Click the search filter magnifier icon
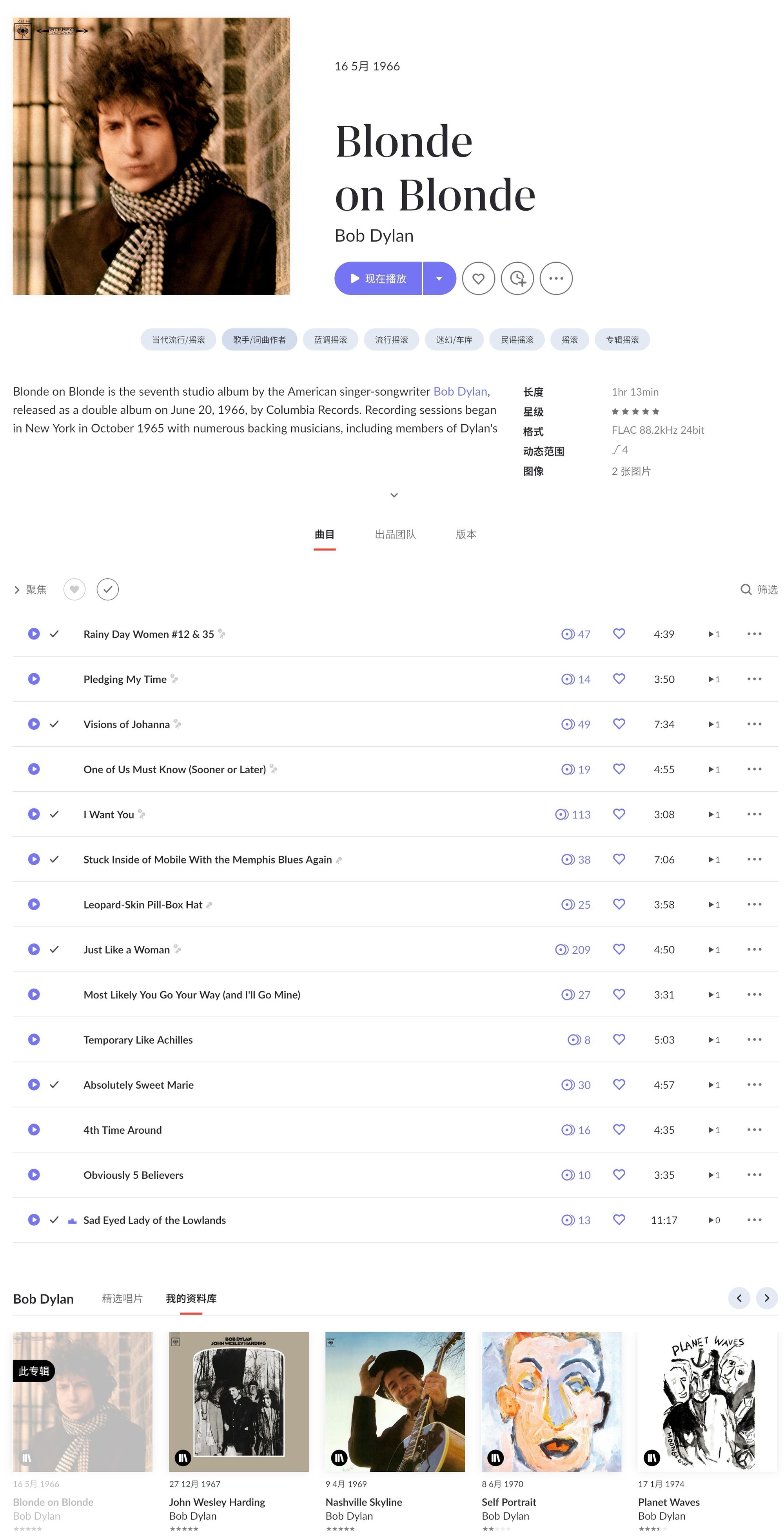The width and height of the screenshot is (784, 1538). (x=745, y=589)
